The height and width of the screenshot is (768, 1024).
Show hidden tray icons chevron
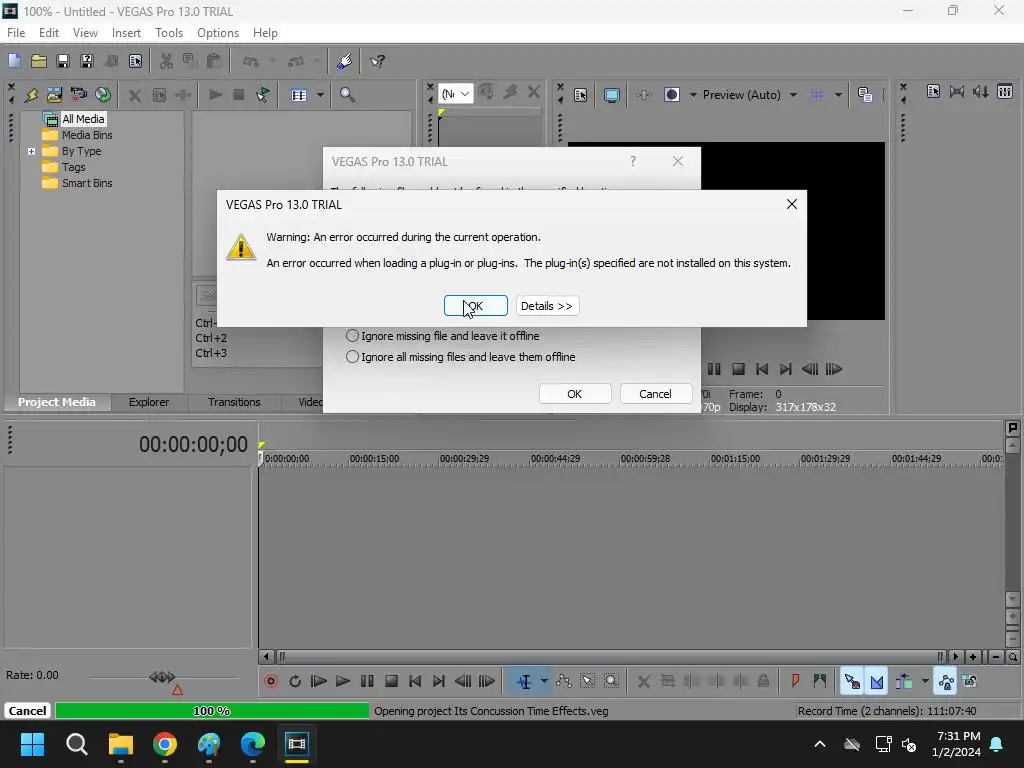point(820,744)
